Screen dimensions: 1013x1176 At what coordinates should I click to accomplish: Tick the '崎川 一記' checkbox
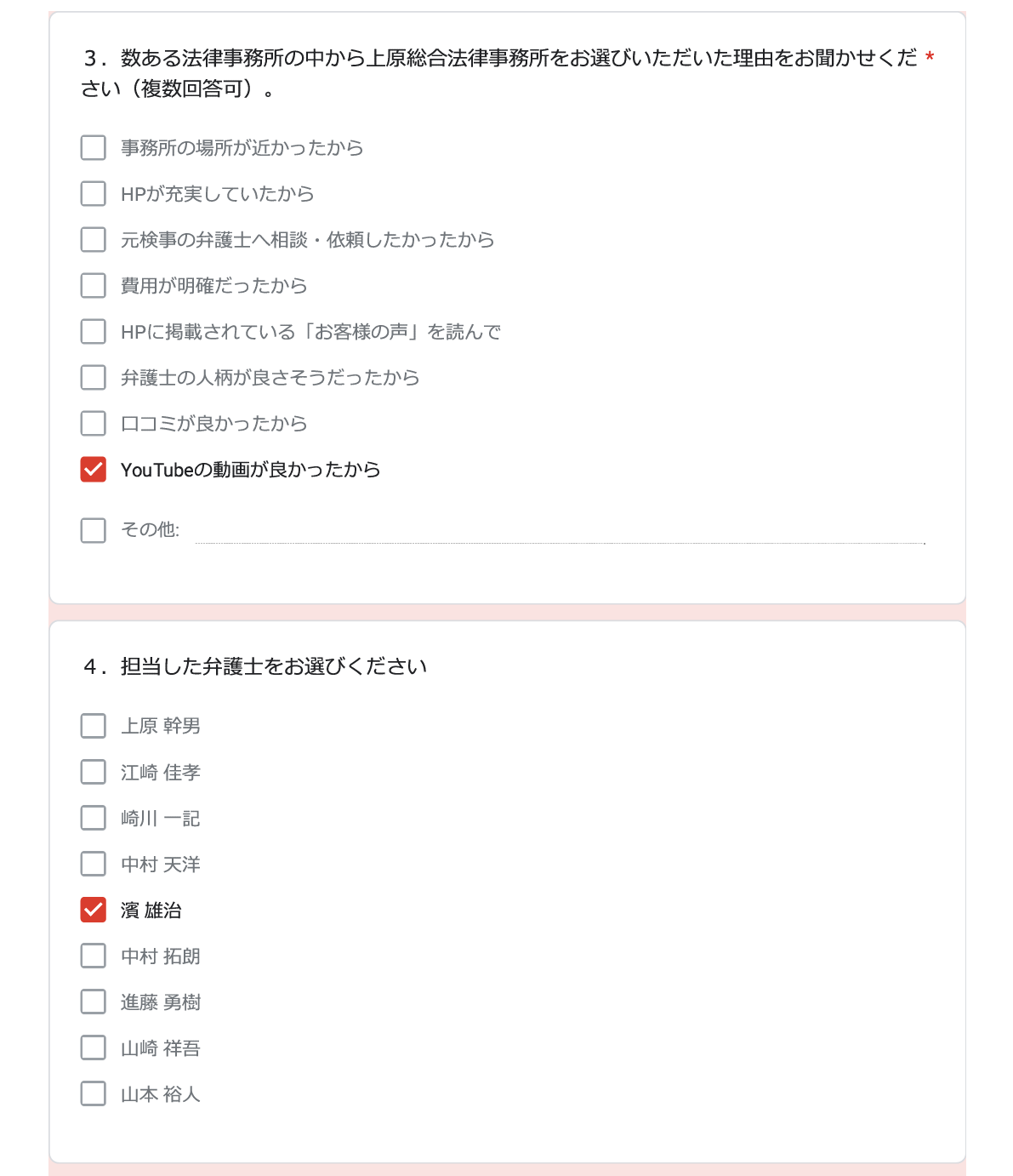94,819
